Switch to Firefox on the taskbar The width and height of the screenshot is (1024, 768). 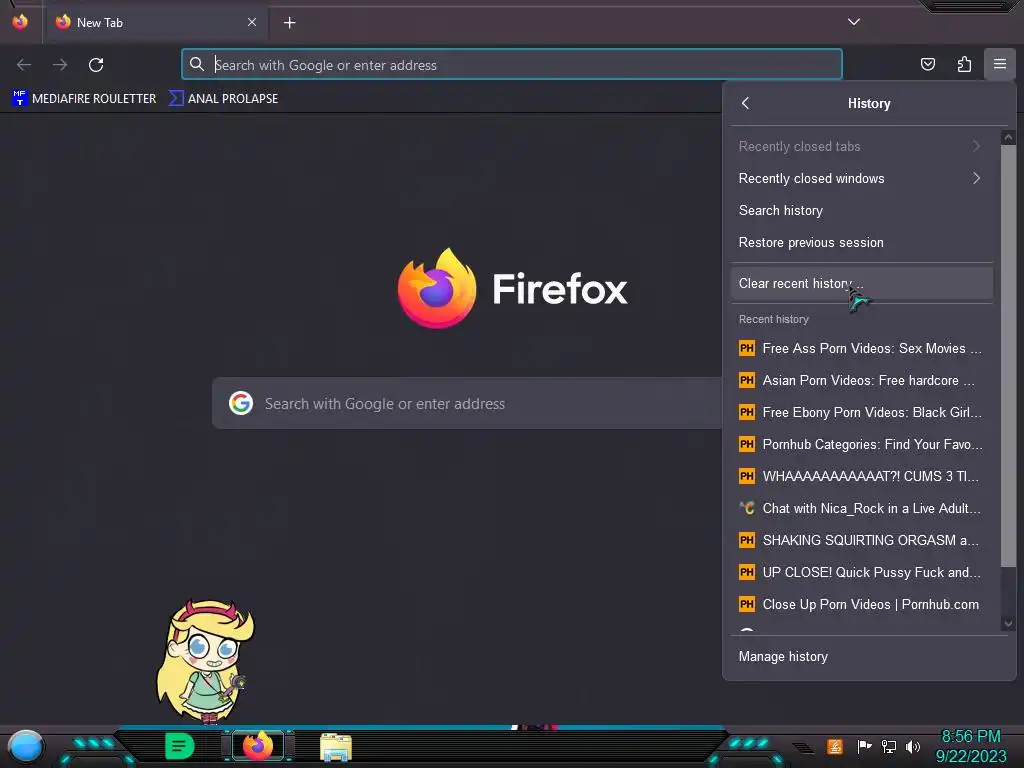258,746
